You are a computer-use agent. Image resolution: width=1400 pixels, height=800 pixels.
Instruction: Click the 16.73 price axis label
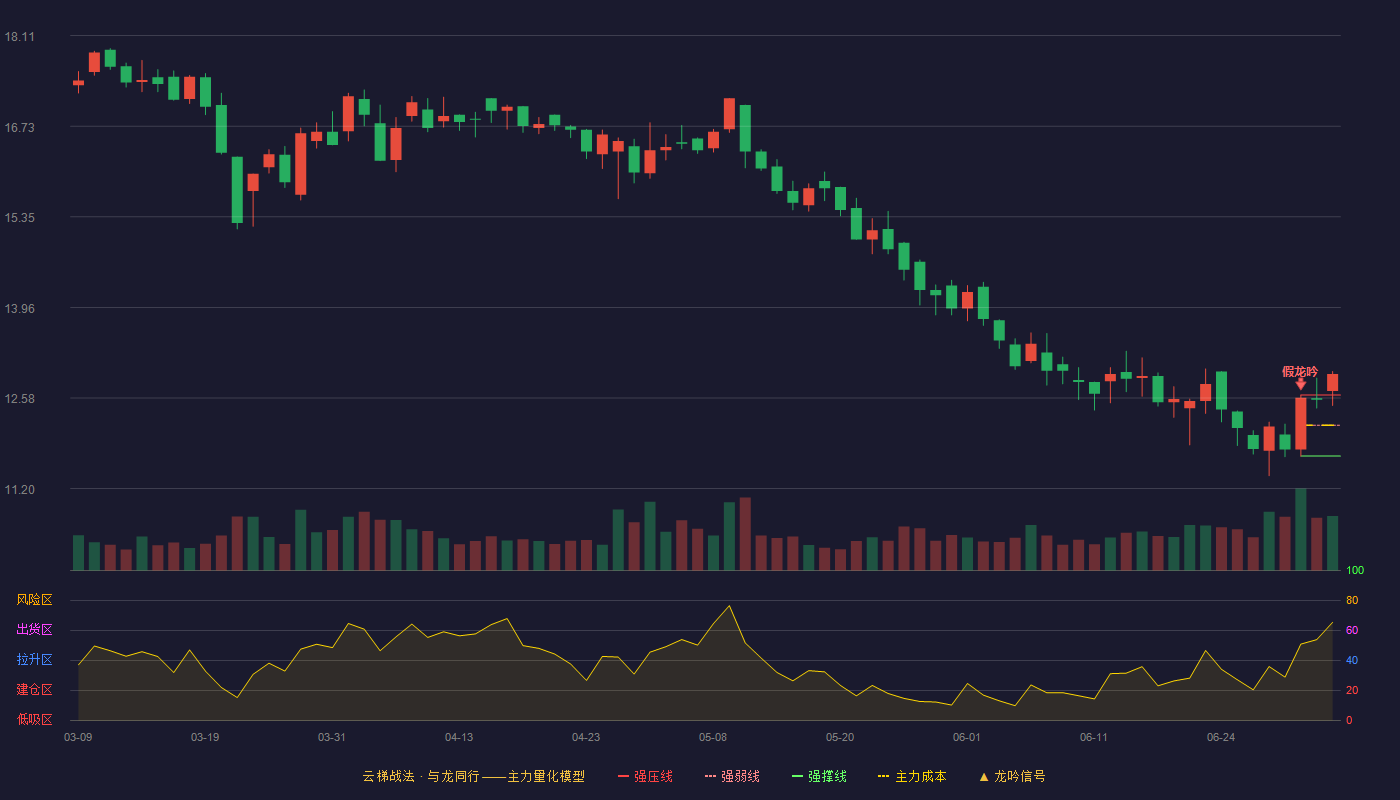click(19, 127)
